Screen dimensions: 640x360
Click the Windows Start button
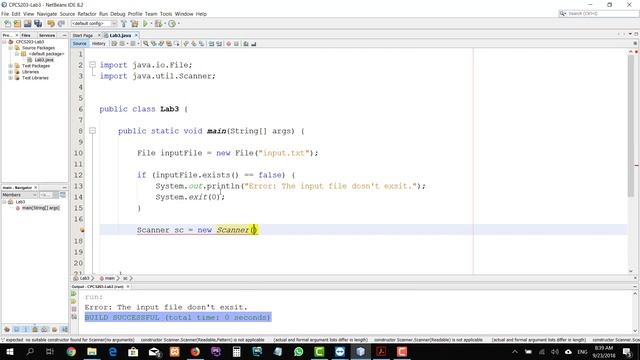click(9, 351)
